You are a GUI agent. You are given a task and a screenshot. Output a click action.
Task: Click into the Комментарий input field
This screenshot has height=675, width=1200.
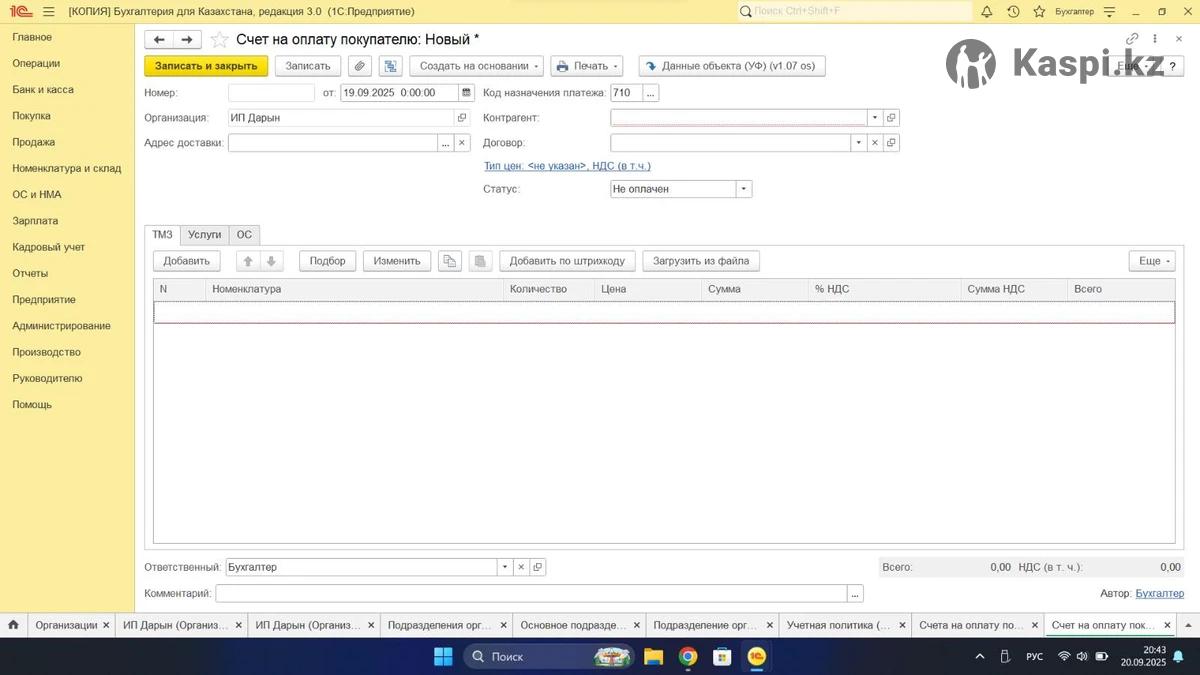click(x=530, y=594)
